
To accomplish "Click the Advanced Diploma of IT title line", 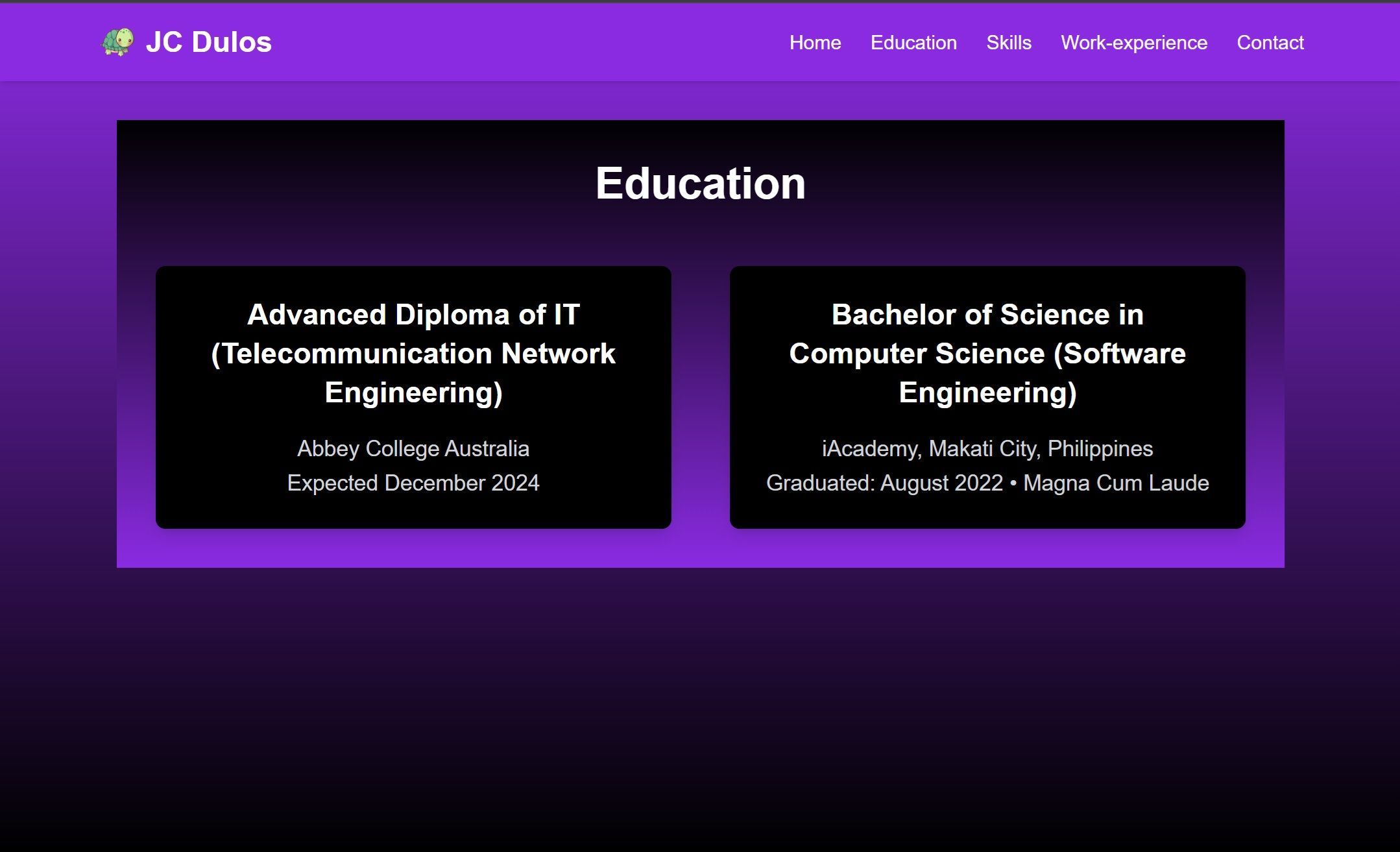I will (x=413, y=315).
